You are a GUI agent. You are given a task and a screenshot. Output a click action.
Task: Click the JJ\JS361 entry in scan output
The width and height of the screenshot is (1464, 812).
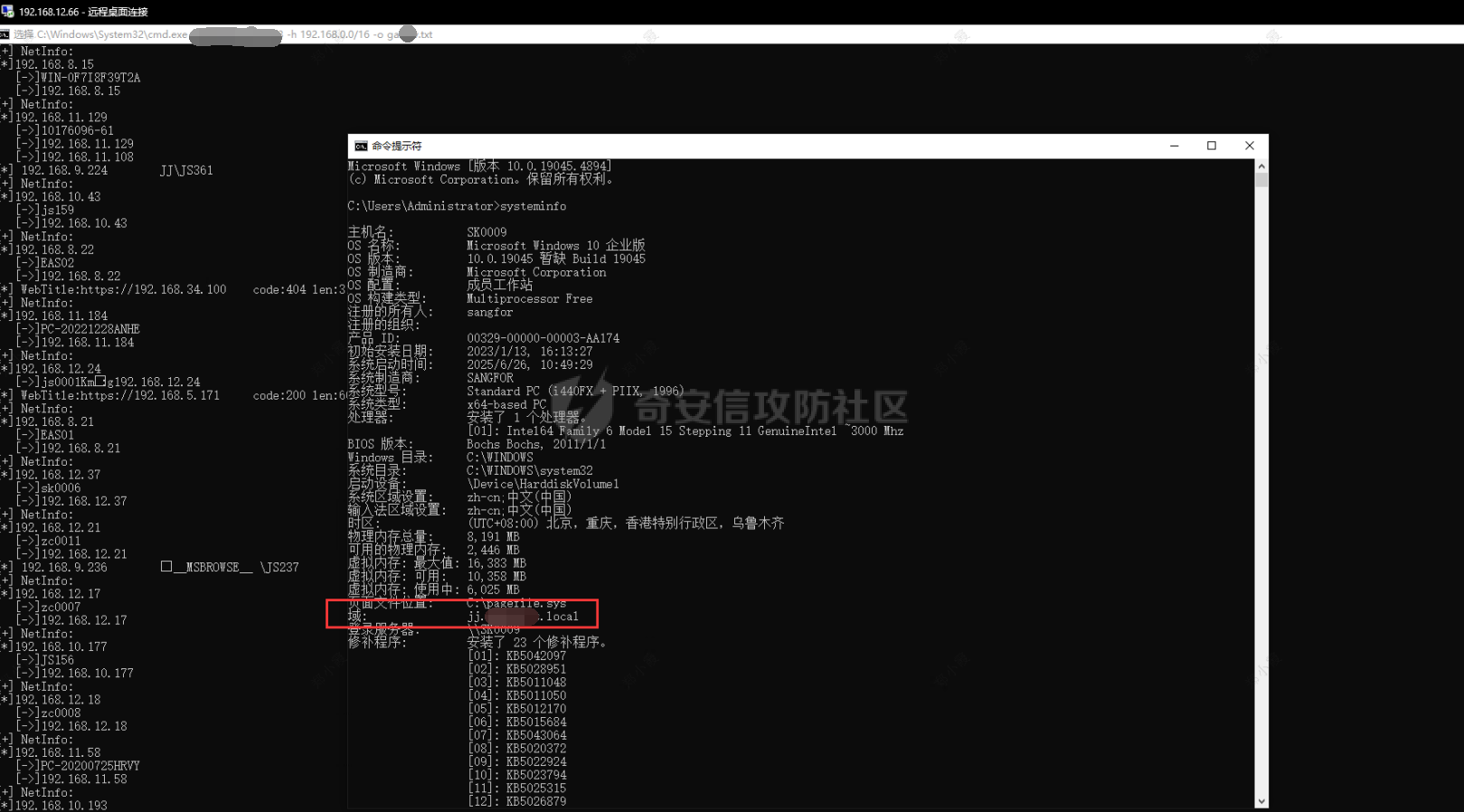coord(186,171)
